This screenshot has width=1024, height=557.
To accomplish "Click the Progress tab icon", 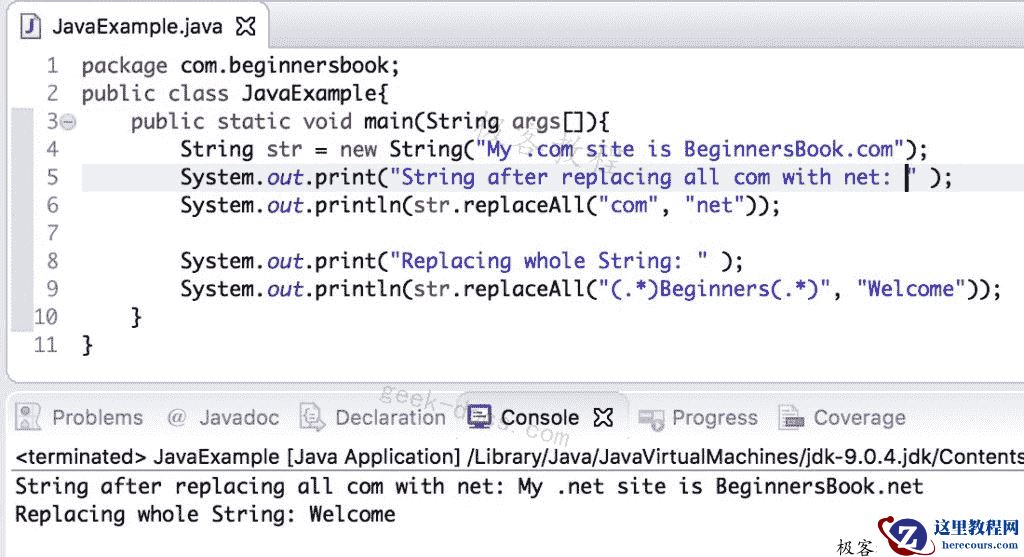I will tap(650, 419).
